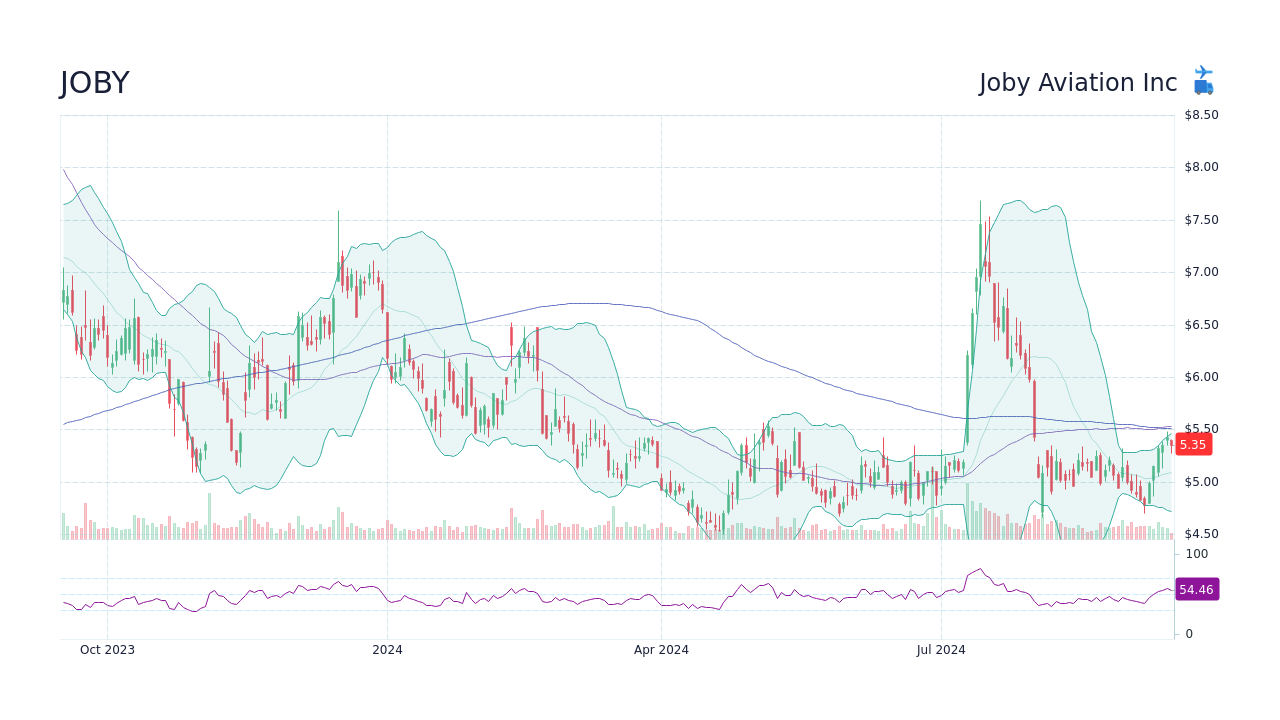Click the $6.00 price axis label
The image size is (1280, 720).
coord(1201,377)
